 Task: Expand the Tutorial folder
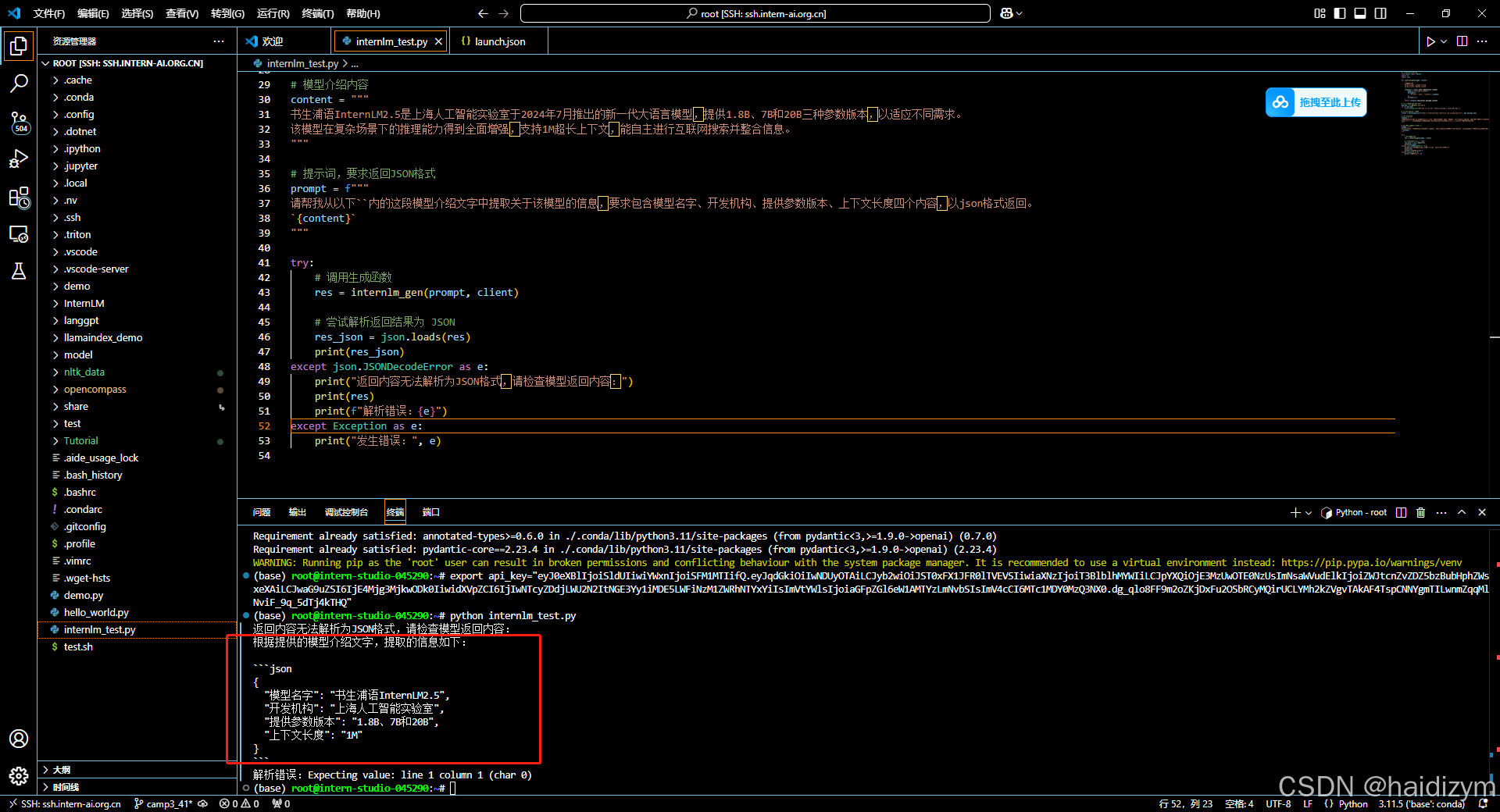tap(137, 440)
